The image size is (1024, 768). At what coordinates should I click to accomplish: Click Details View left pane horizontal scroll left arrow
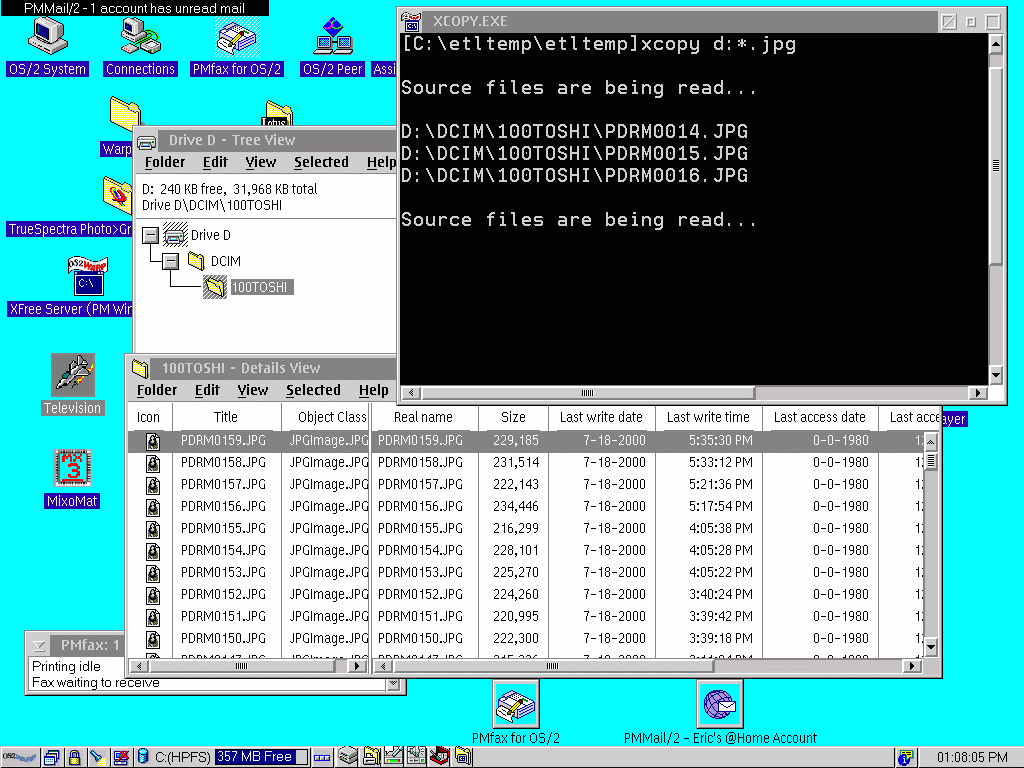tap(138, 666)
